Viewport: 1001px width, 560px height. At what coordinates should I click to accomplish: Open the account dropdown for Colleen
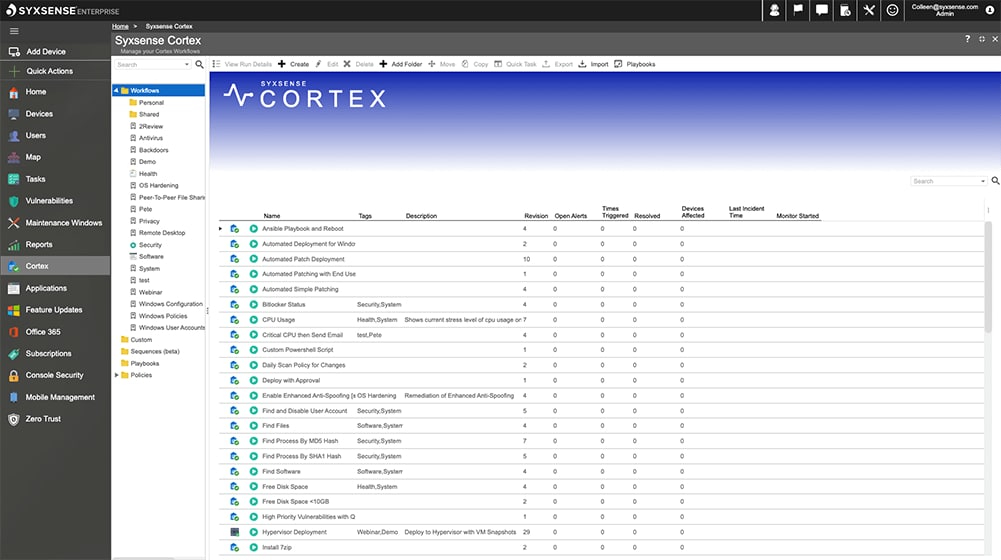point(990,10)
